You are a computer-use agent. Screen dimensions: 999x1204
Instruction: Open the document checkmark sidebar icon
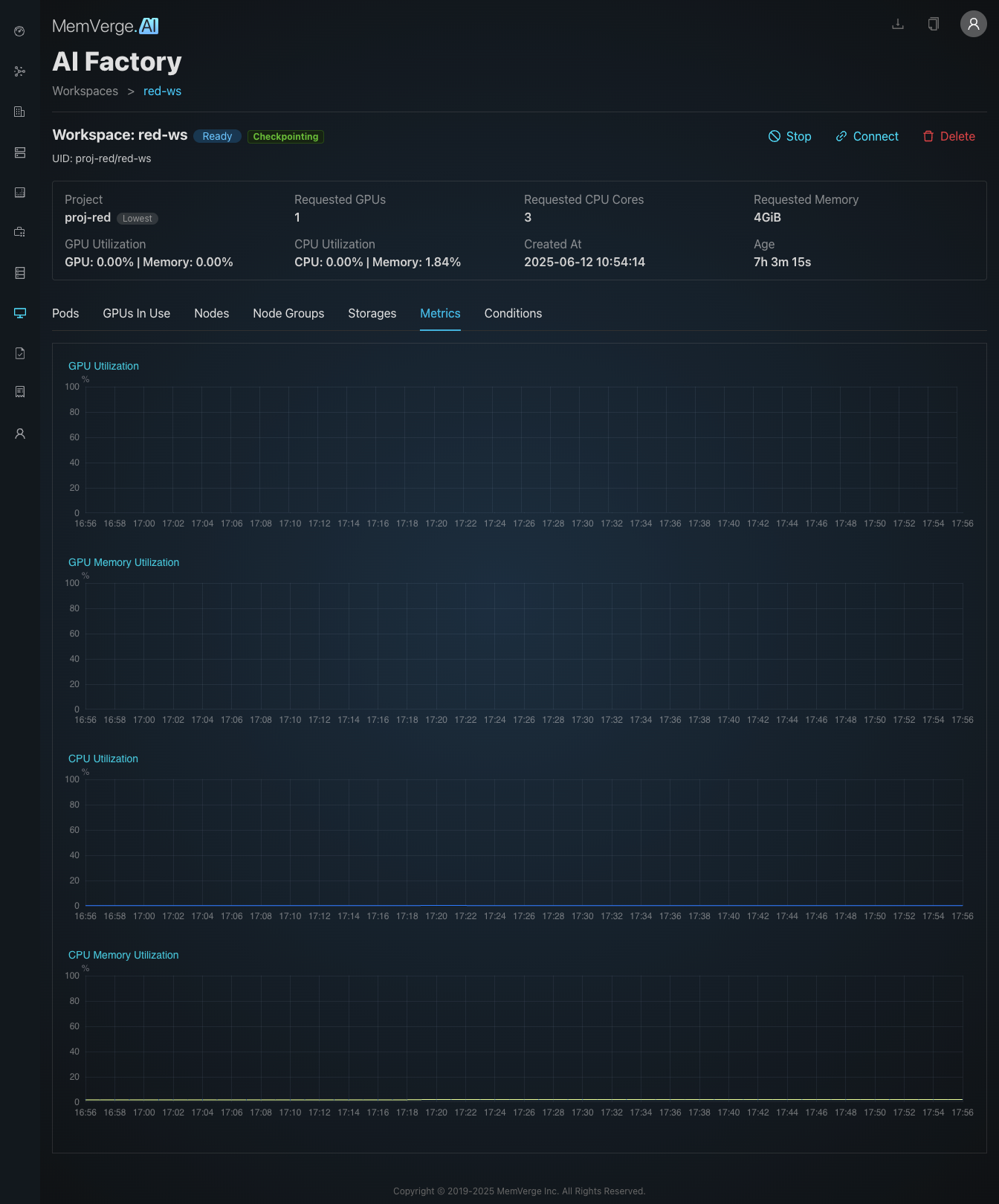click(x=20, y=353)
